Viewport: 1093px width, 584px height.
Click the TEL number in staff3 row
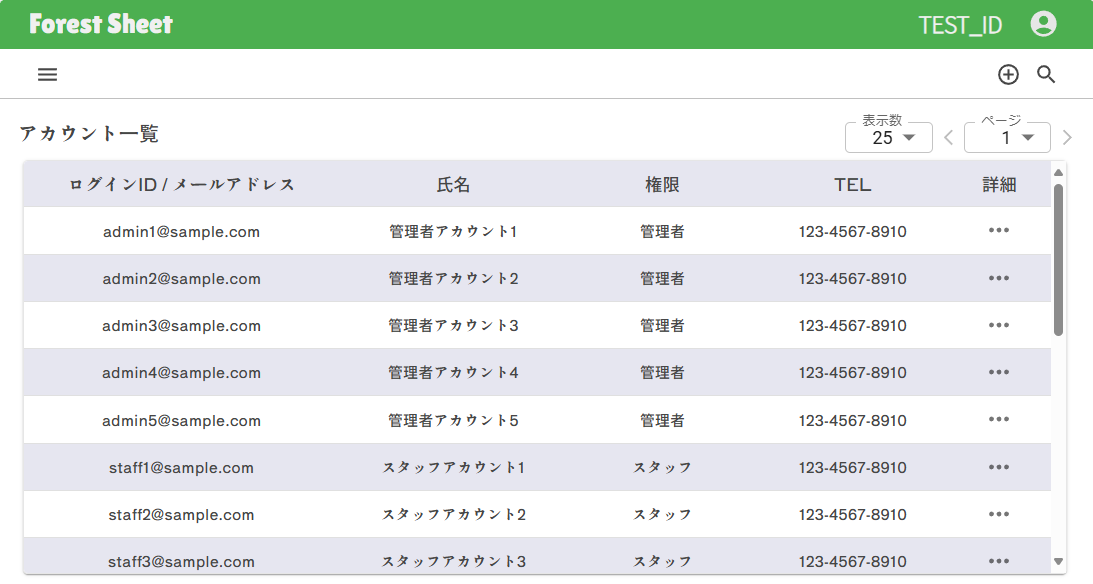click(x=853, y=562)
